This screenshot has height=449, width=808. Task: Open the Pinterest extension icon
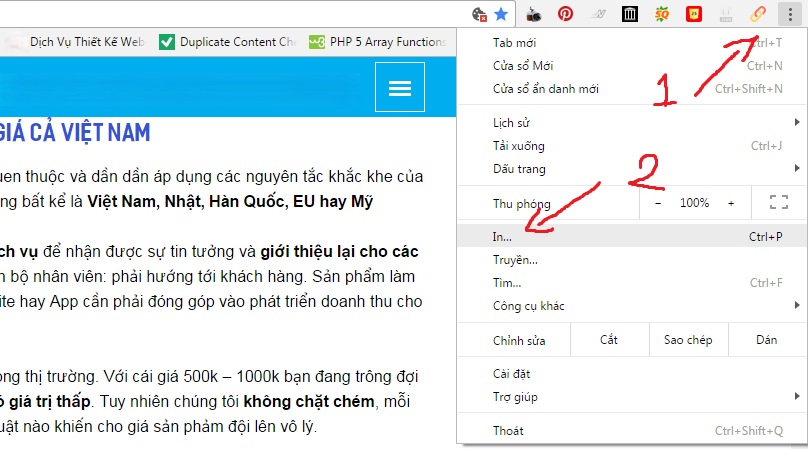click(565, 14)
